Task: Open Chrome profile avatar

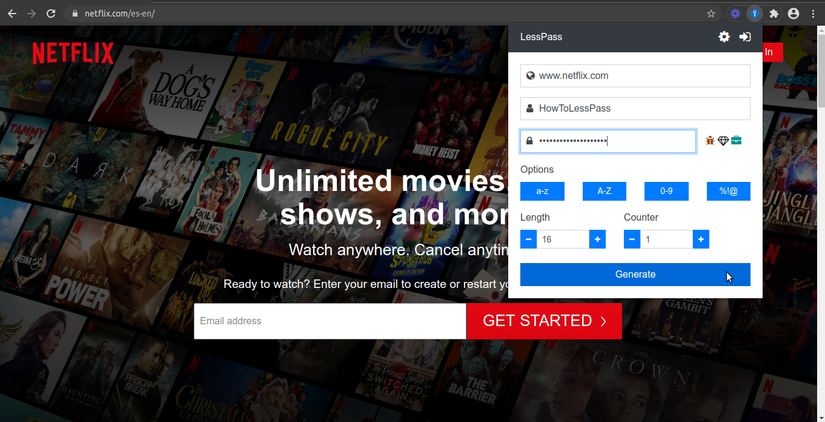Action: [793, 14]
